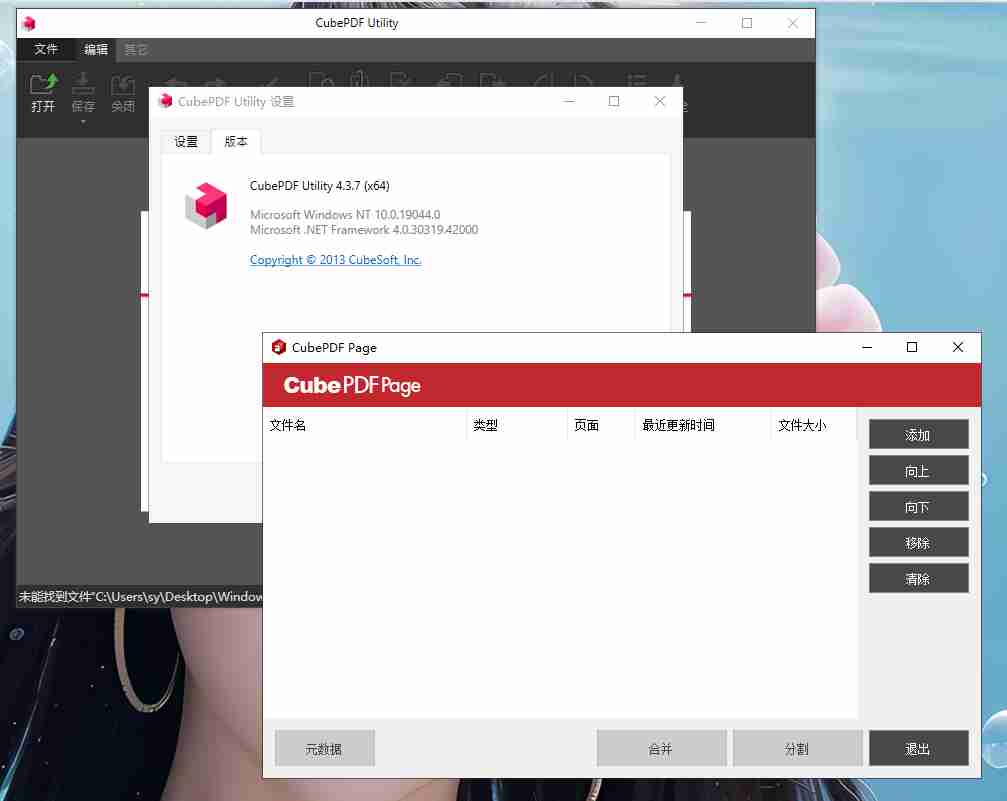The height and width of the screenshot is (801, 1007).
Task: Expand the dropdown arrow under 保存
Action: [x=83, y=122]
